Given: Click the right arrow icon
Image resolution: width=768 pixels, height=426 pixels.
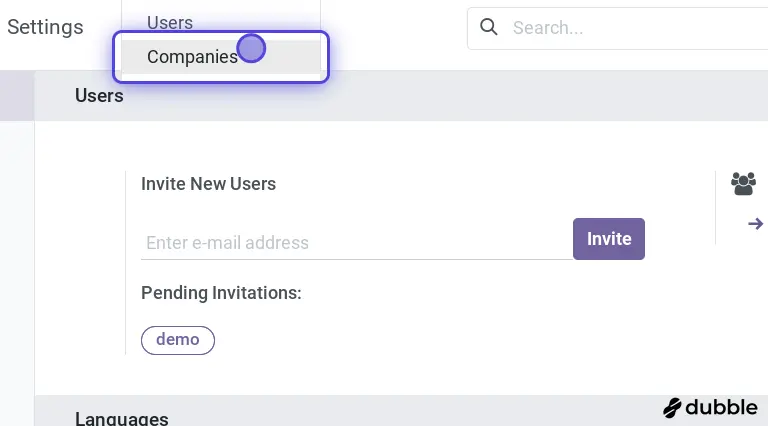Looking at the screenshot, I should click(x=756, y=224).
